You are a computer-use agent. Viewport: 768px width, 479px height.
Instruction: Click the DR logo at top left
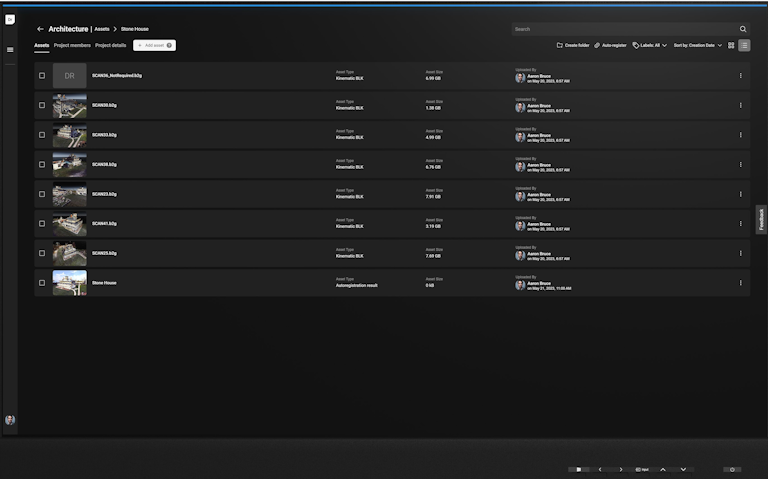(10, 19)
